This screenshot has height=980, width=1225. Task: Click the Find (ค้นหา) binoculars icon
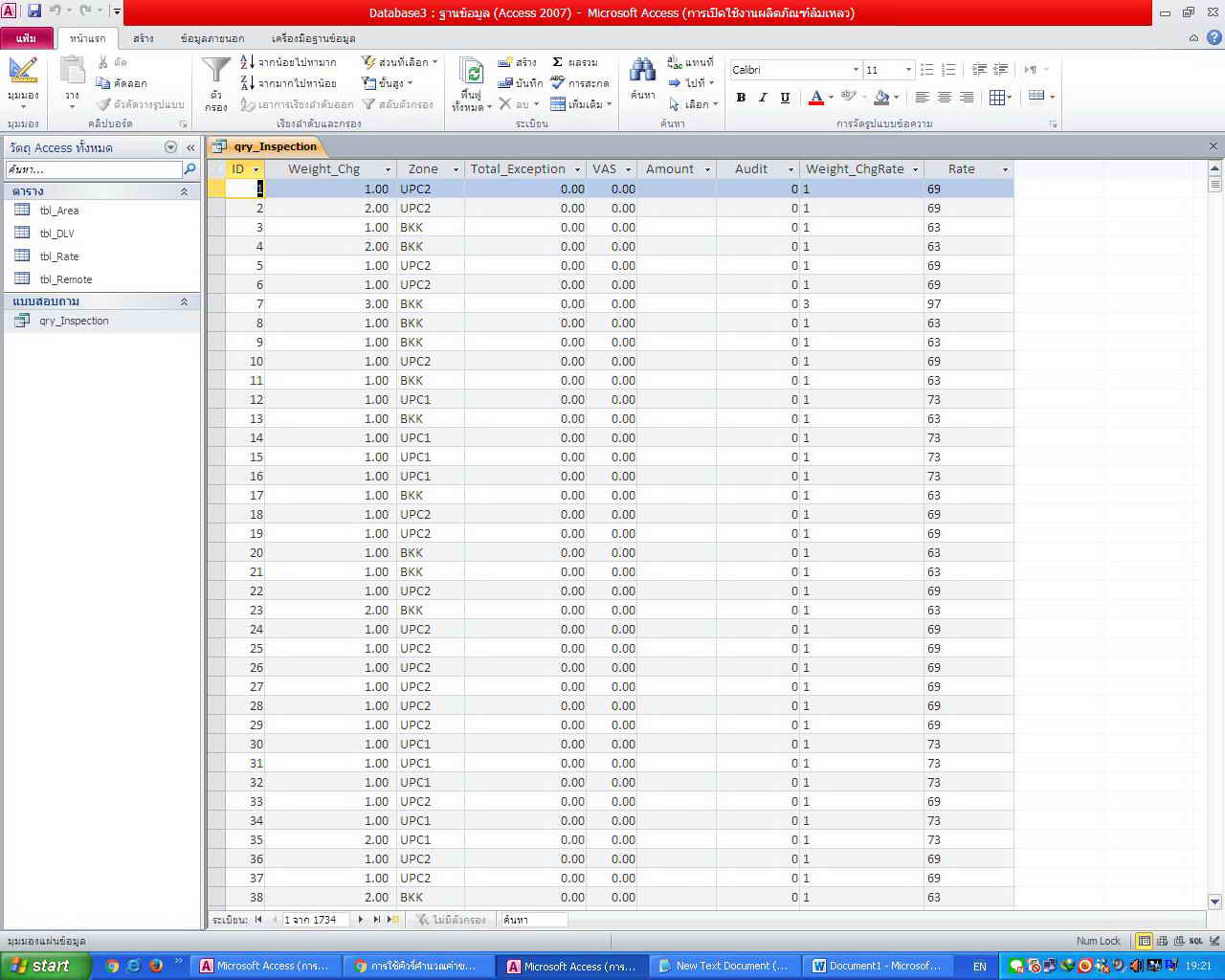pyautogui.click(x=642, y=70)
